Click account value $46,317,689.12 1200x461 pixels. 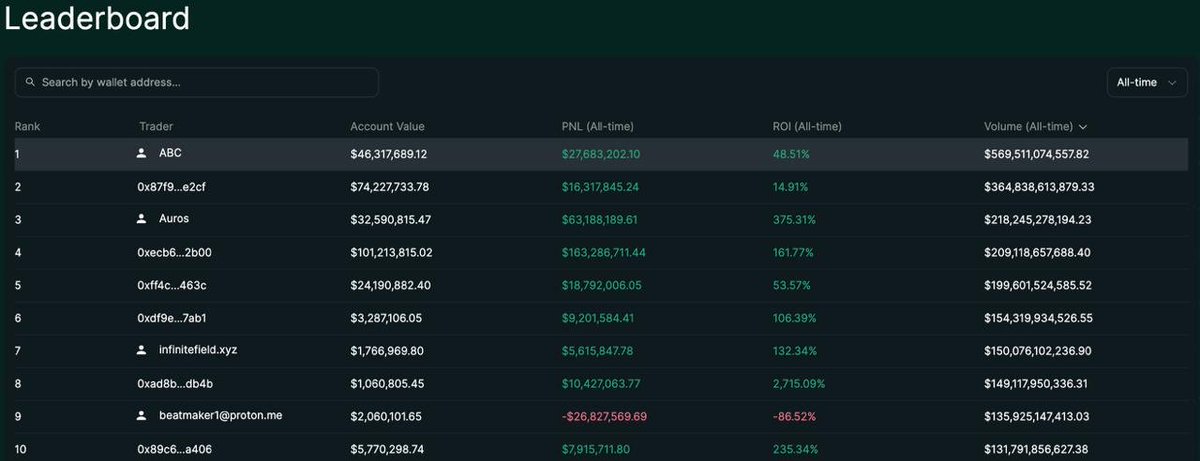coord(389,154)
